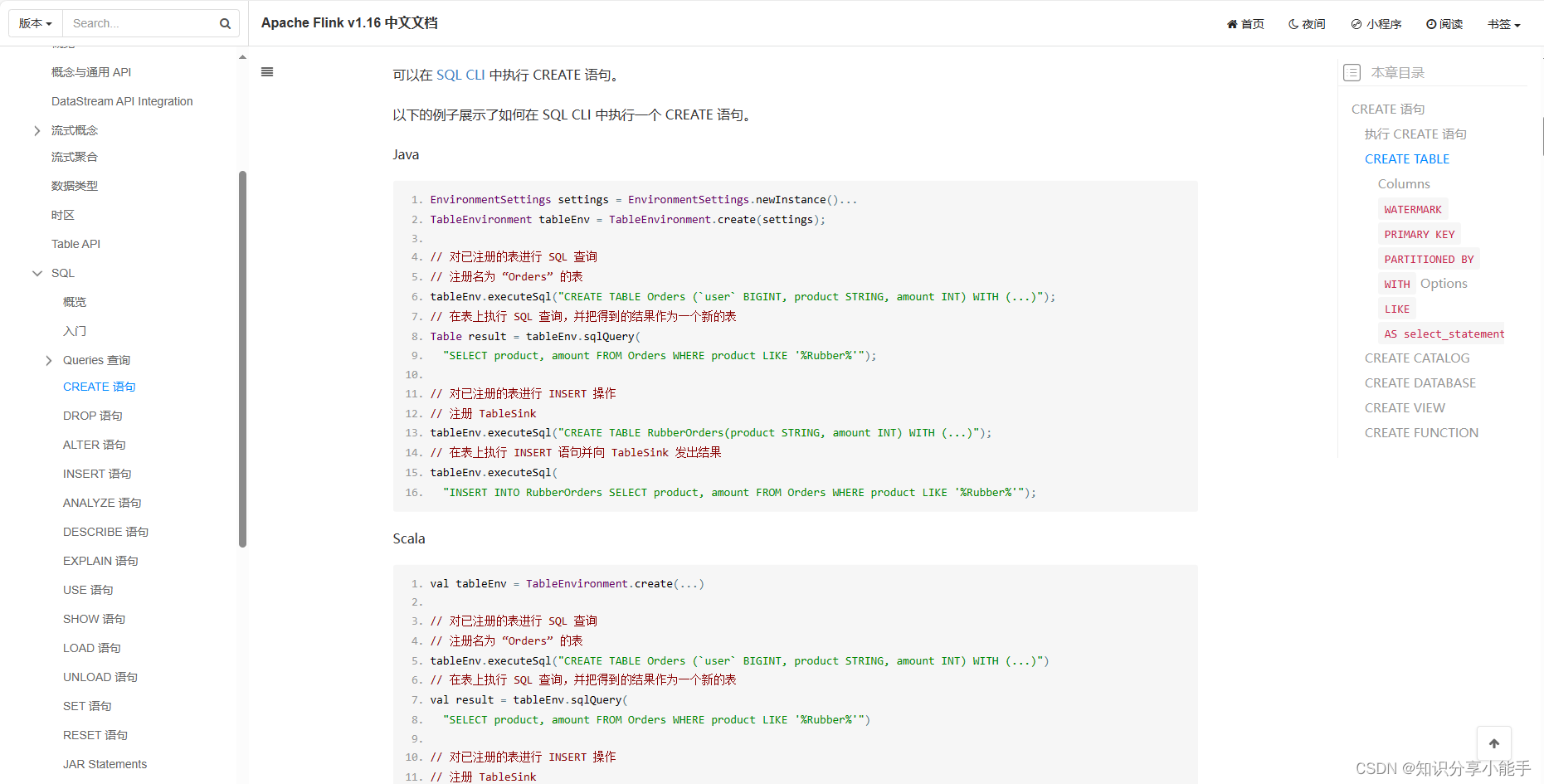This screenshot has width=1544, height=784.
Task: Open ANALYZE 语句 sidebar page
Action: pos(102,503)
